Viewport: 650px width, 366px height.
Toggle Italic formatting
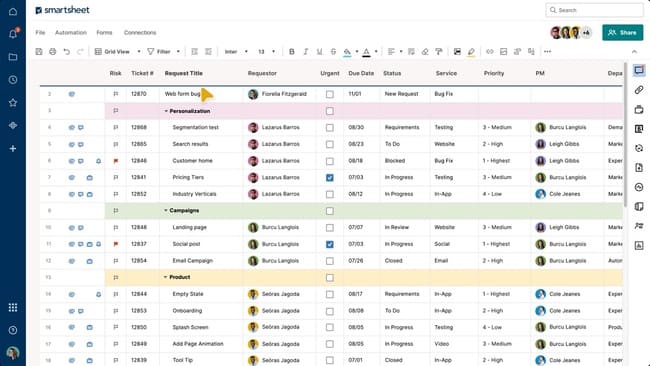(306, 52)
